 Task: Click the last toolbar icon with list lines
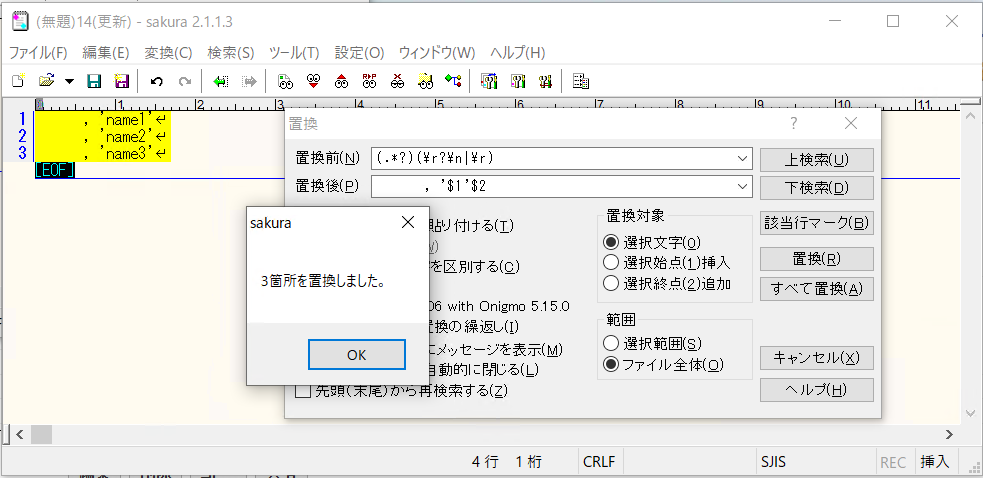581,81
